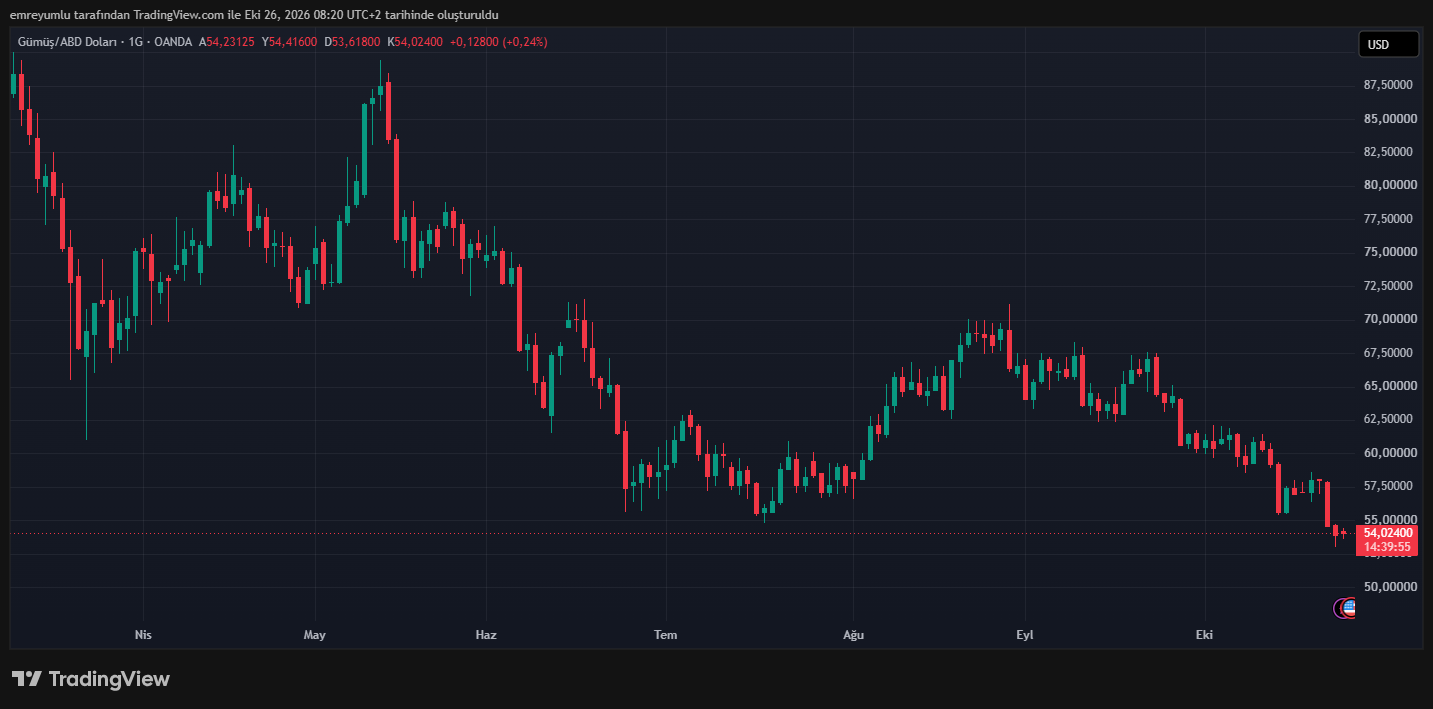
Task: Open the USD currency selector
Action: [1388, 44]
